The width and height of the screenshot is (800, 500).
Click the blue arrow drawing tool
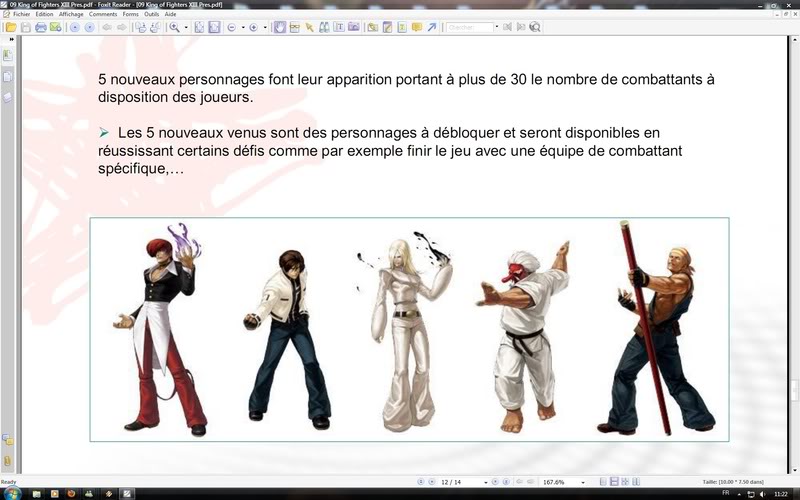(432, 27)
